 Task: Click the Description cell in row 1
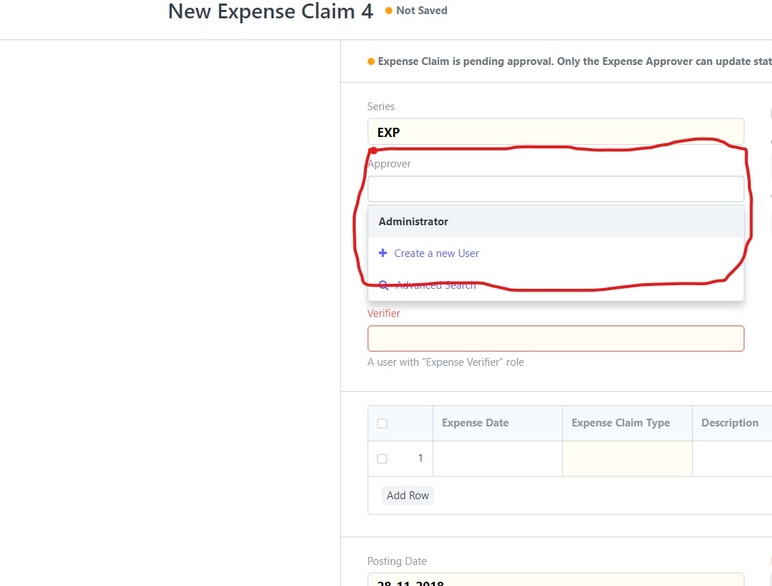732,458
